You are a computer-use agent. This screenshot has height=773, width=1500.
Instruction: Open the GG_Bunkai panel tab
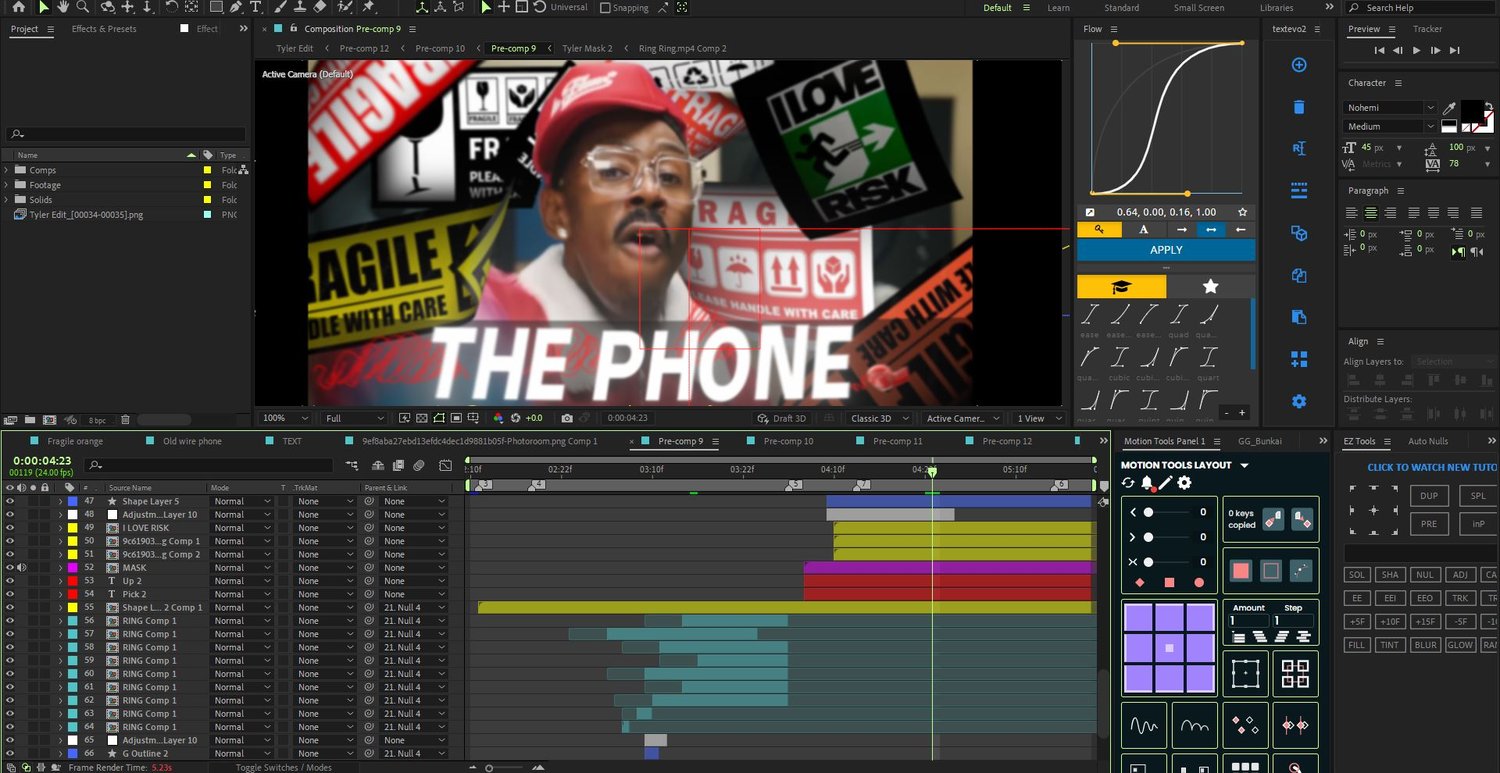tap(1259, 441)
